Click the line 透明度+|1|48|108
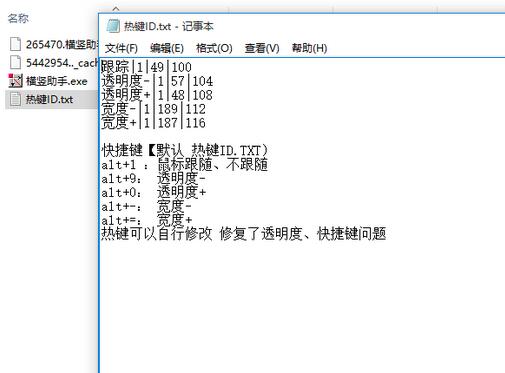This screenshot has width=505, height=373. 157,95
